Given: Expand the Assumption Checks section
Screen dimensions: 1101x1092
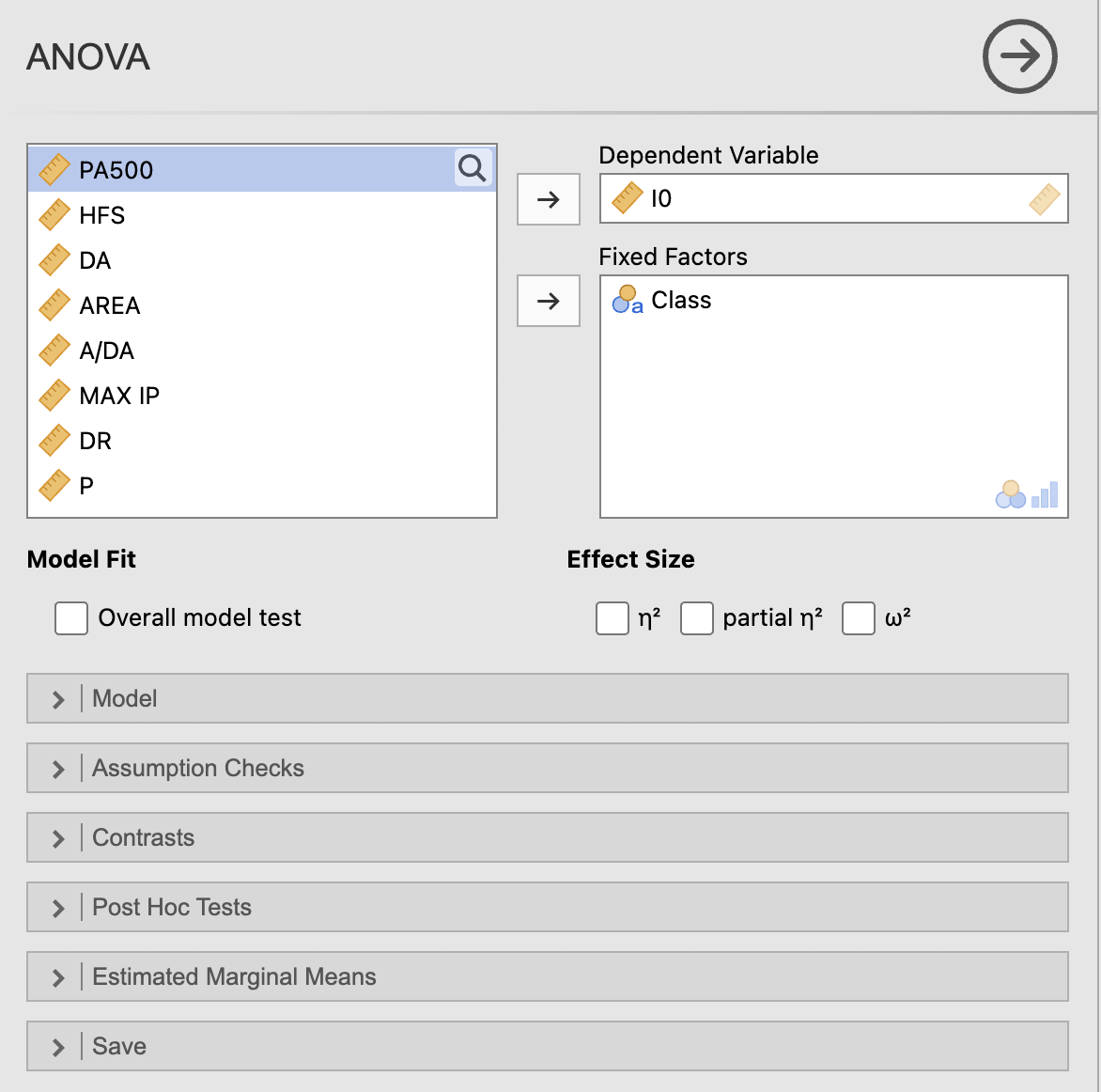Looking at the screenshot, I should pos(548,769).
